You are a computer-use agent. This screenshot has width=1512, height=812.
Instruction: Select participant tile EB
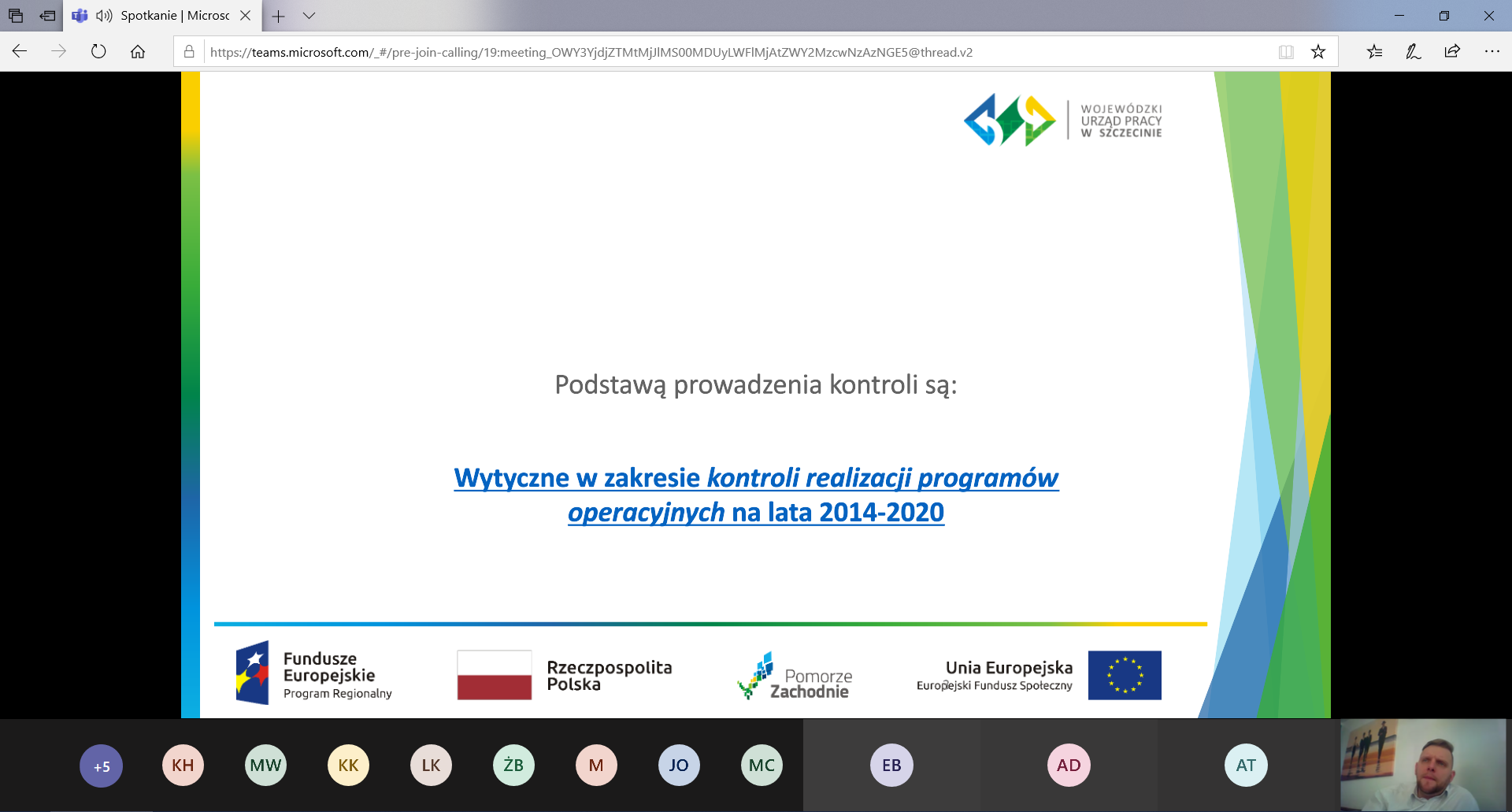click(891, 765)
